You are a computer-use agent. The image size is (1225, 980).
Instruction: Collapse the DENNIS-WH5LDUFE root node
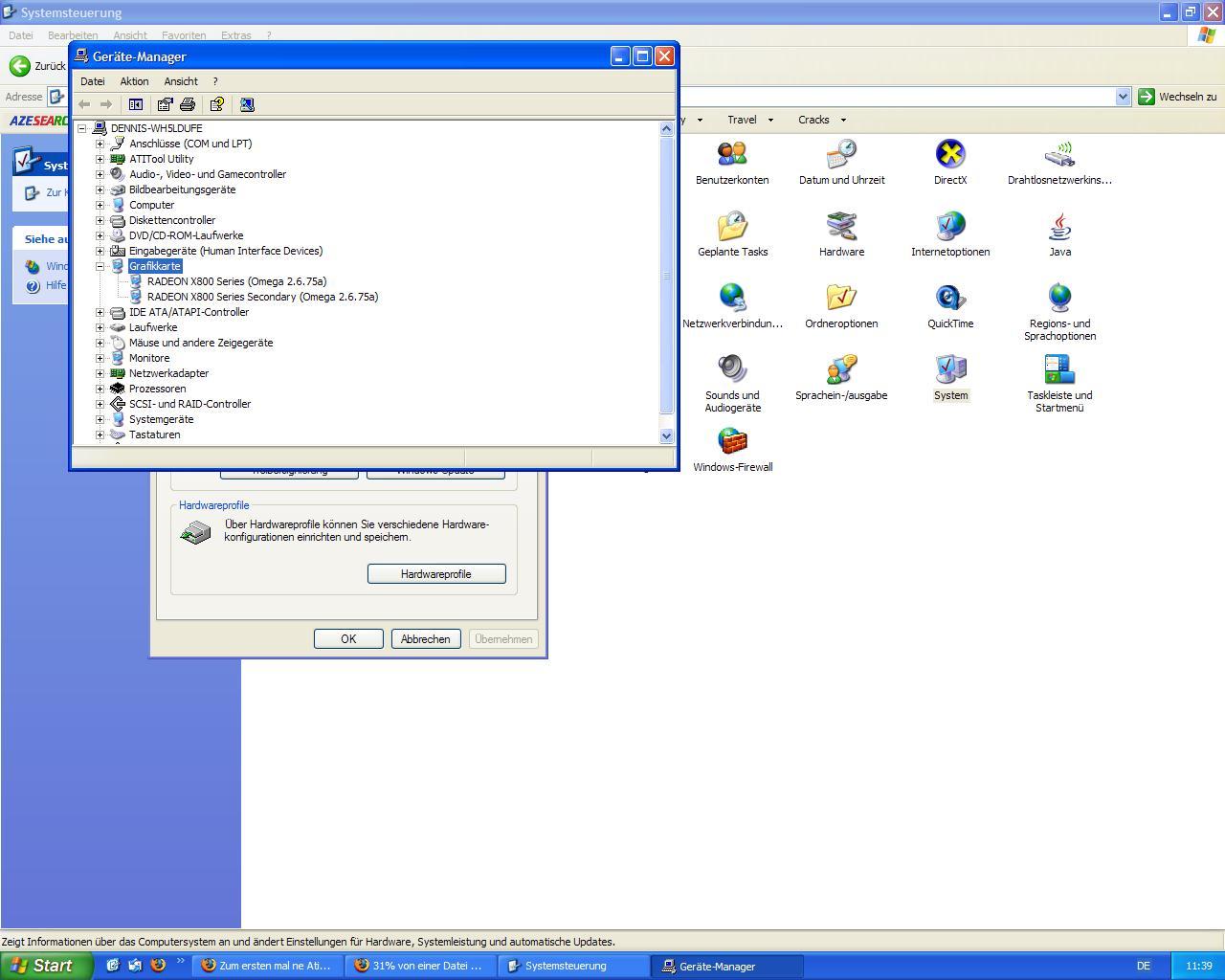(82, 128)
